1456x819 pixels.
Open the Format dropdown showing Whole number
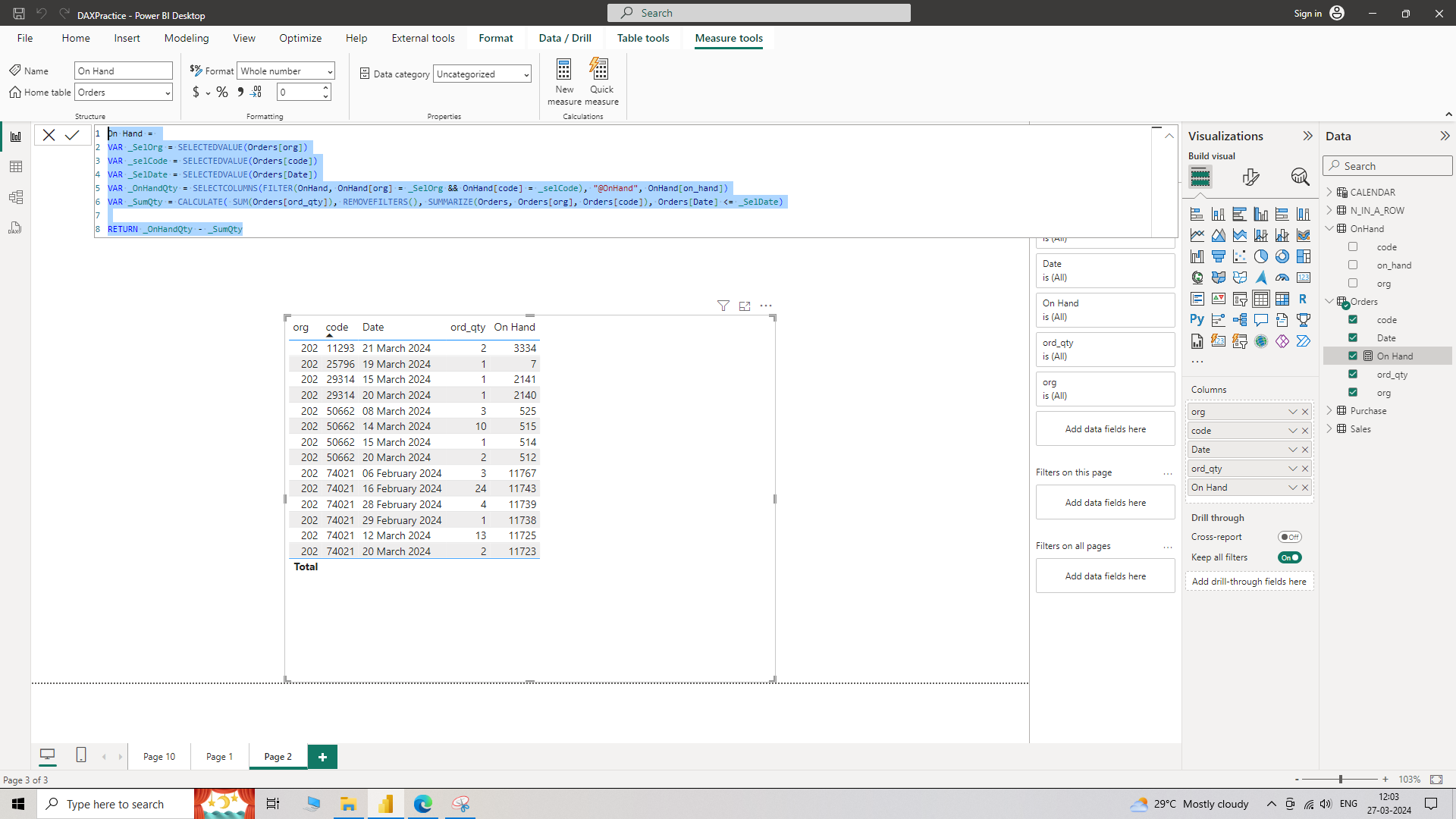pos(286,71)
